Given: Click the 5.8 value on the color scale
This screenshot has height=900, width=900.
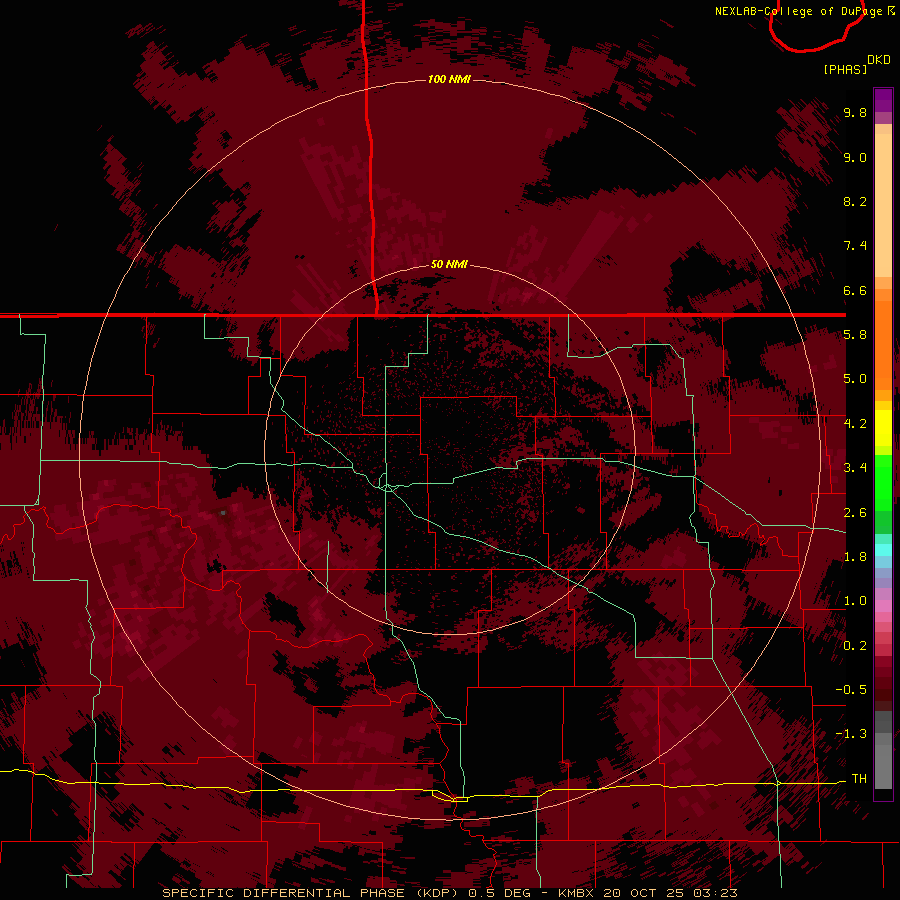Looking at the screenshot, I should pos(855,335).
